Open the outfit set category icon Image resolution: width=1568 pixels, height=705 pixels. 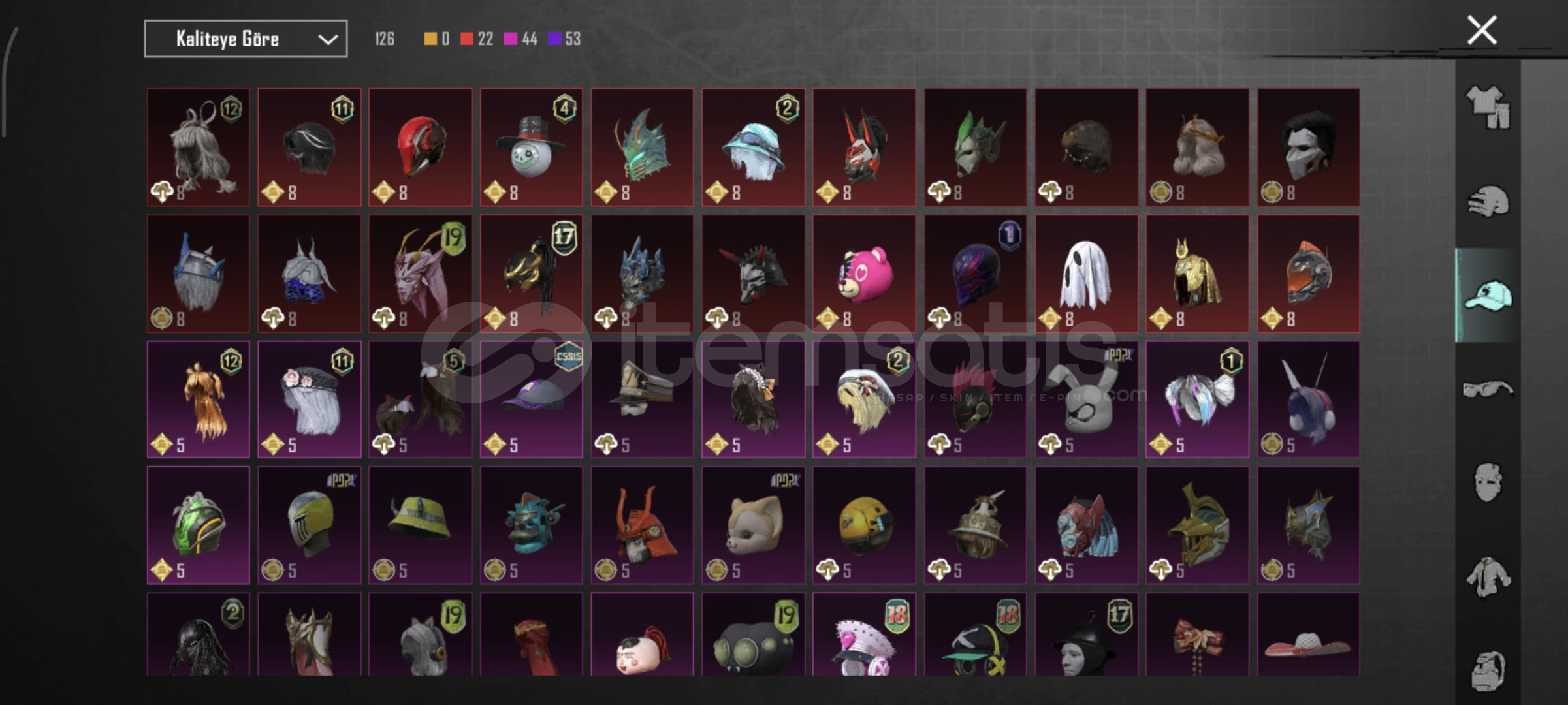[1488, 107]
